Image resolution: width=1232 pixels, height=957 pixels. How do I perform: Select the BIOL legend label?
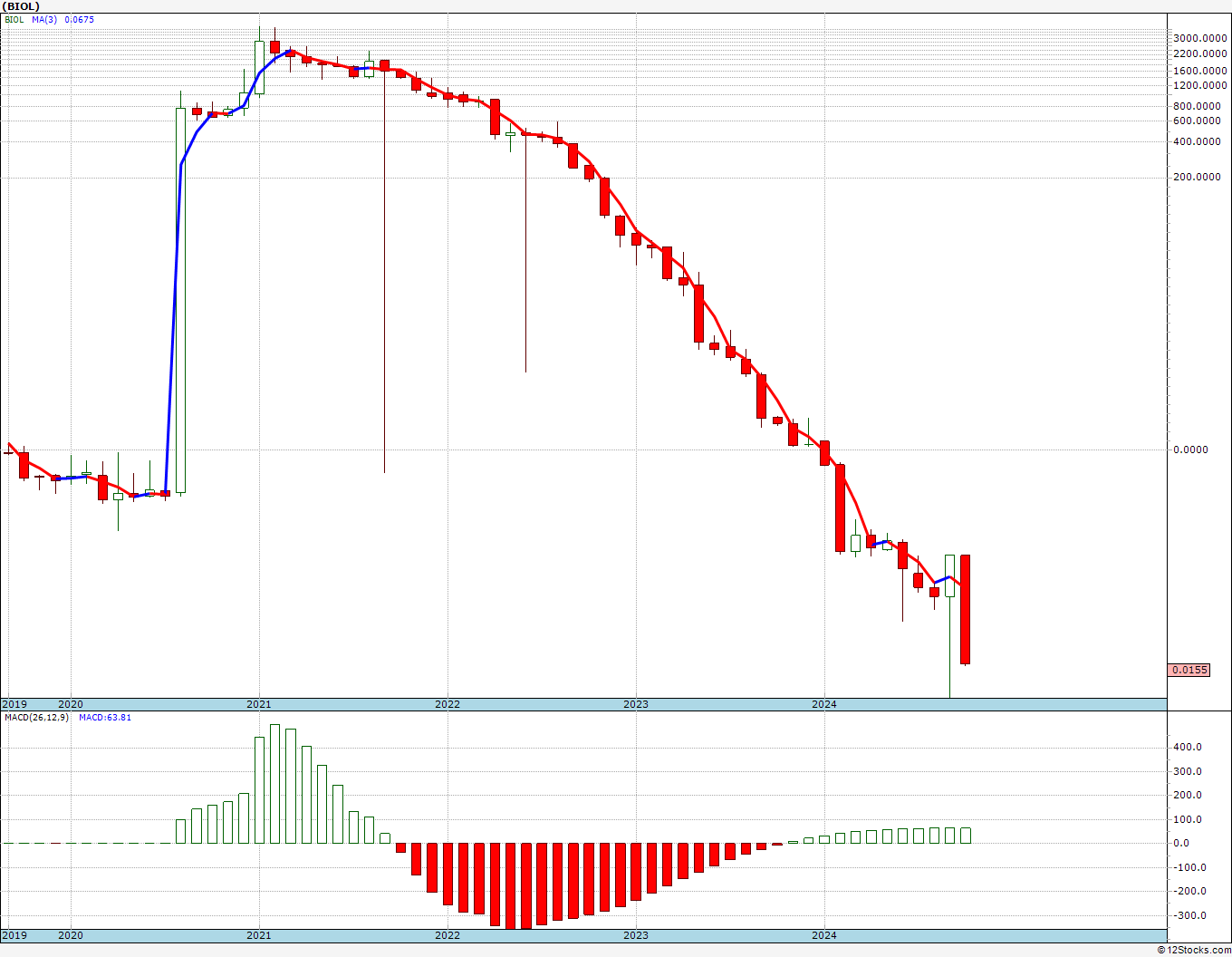pyautogui.click(x=14, y=20)
